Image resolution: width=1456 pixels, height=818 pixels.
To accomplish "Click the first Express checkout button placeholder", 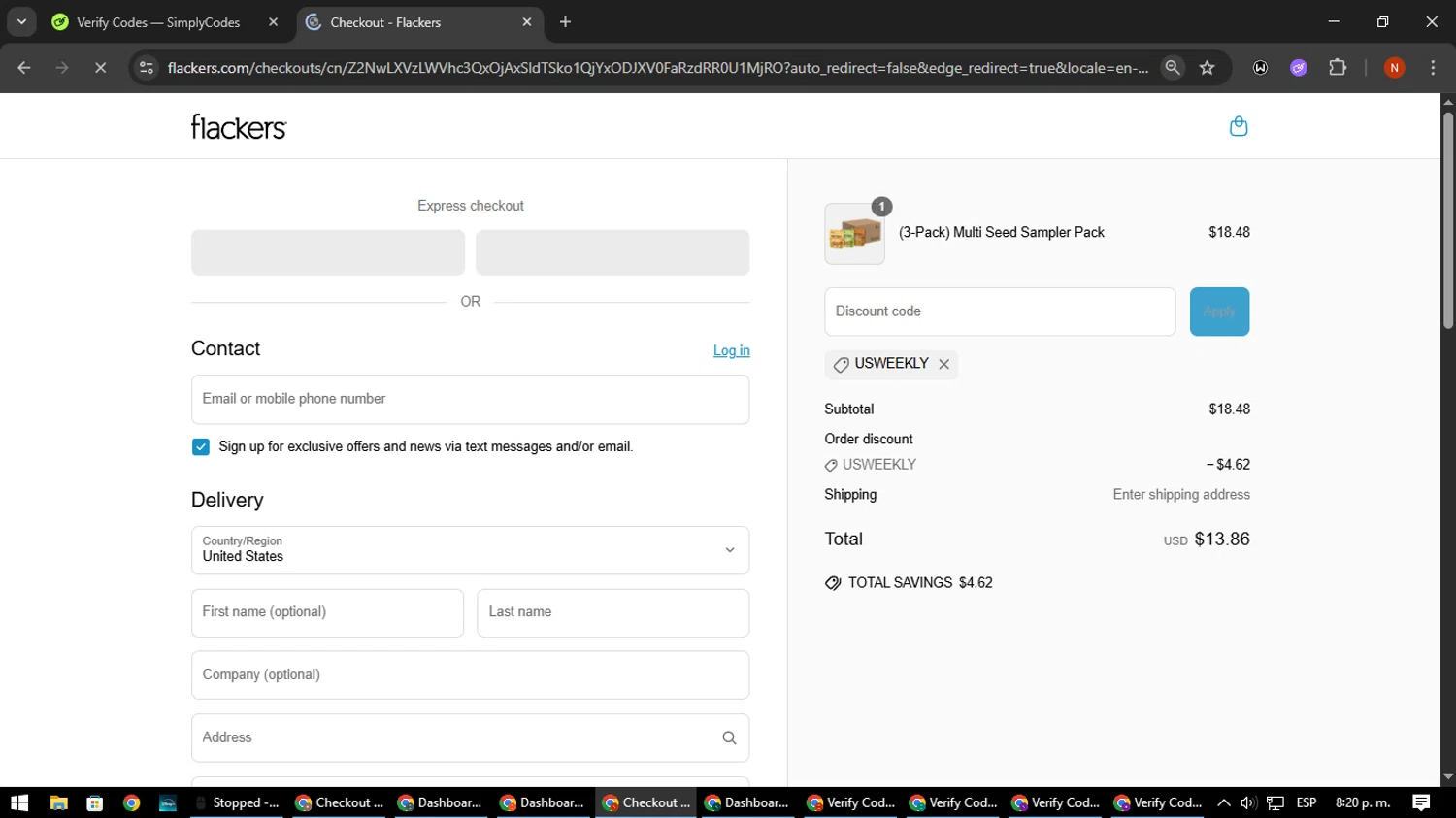I will click(x=328, y=252).
